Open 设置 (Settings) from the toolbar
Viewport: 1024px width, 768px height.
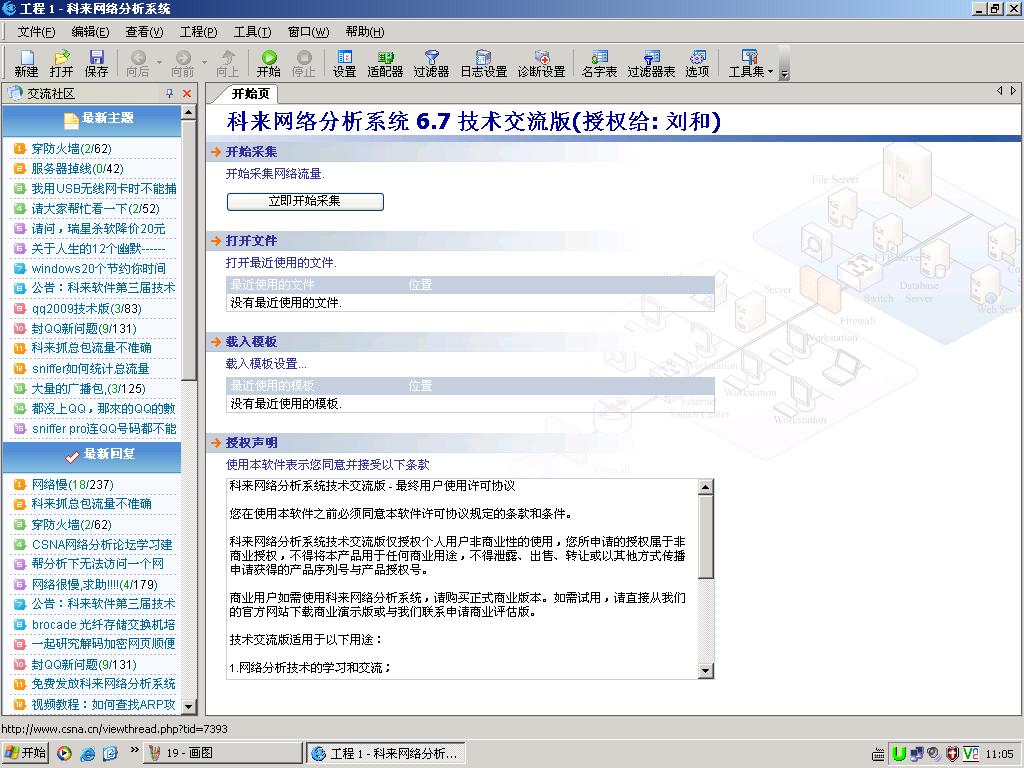[x=344, y=63]
